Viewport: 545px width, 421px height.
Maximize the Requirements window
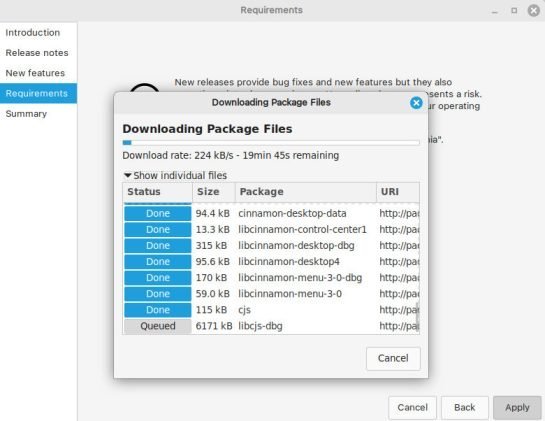[514, 11]
